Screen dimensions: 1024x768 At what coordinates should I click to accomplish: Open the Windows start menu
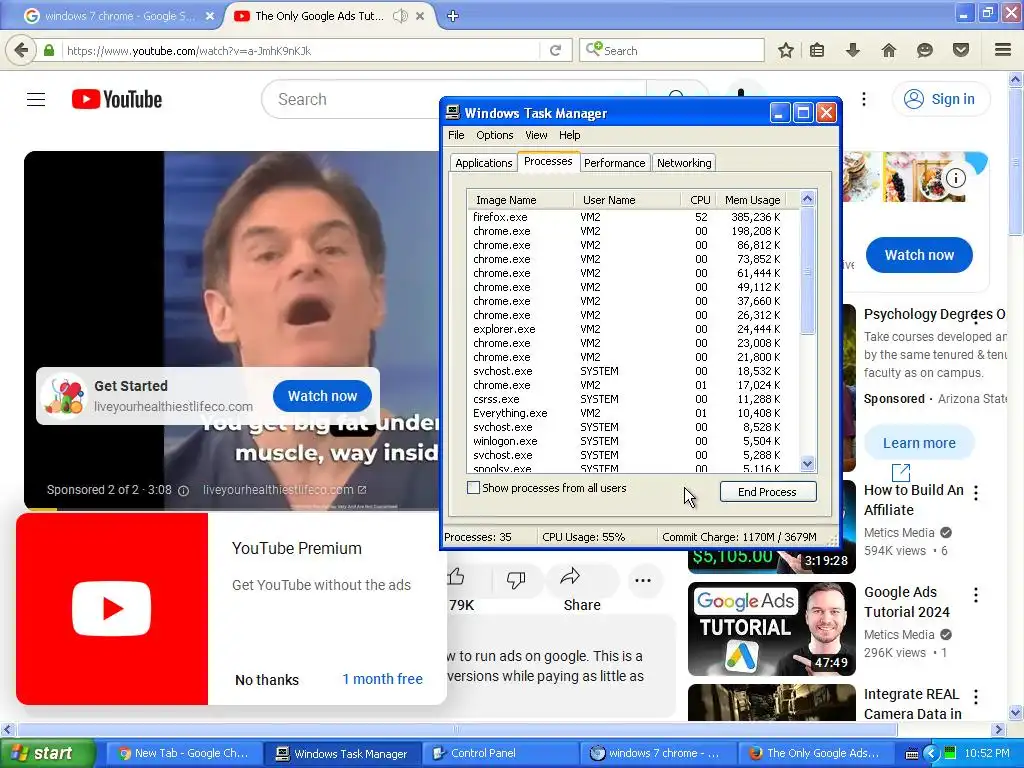48,753
